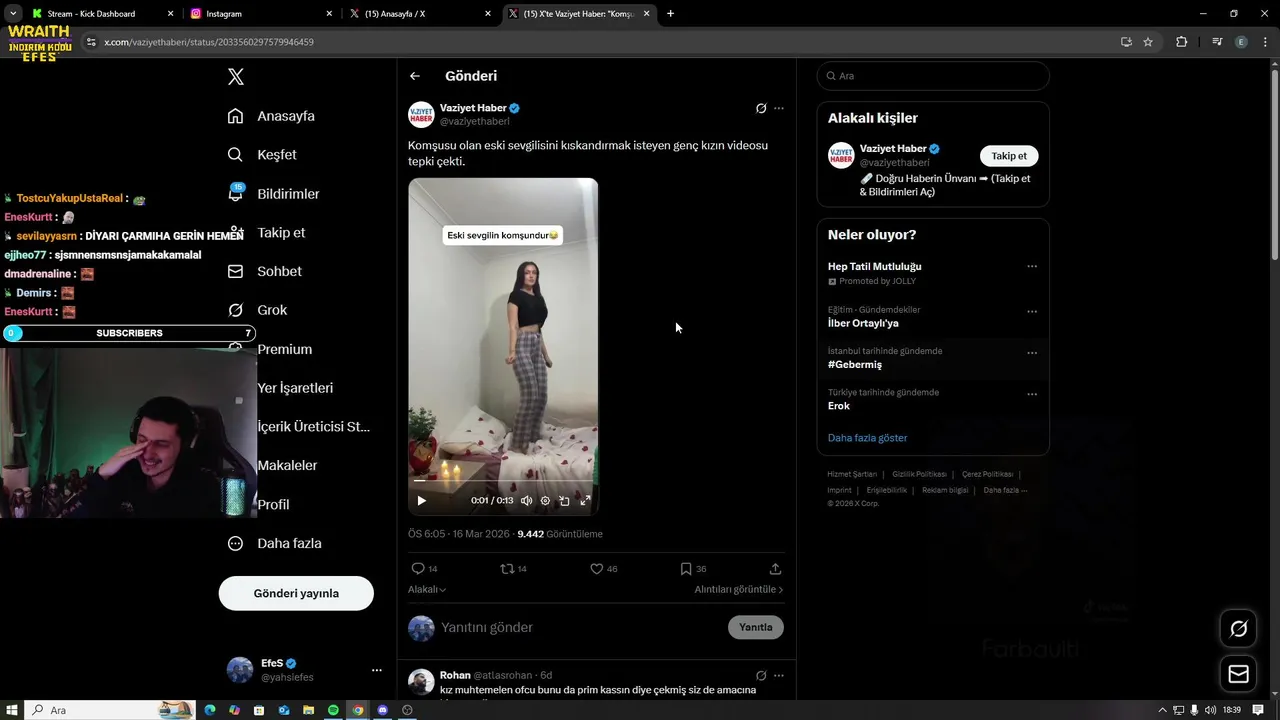Click the Gönderi yayınla button
The height and width of the screenshot is (720, 1280).
pyautogui.click(x=296, y=593)
